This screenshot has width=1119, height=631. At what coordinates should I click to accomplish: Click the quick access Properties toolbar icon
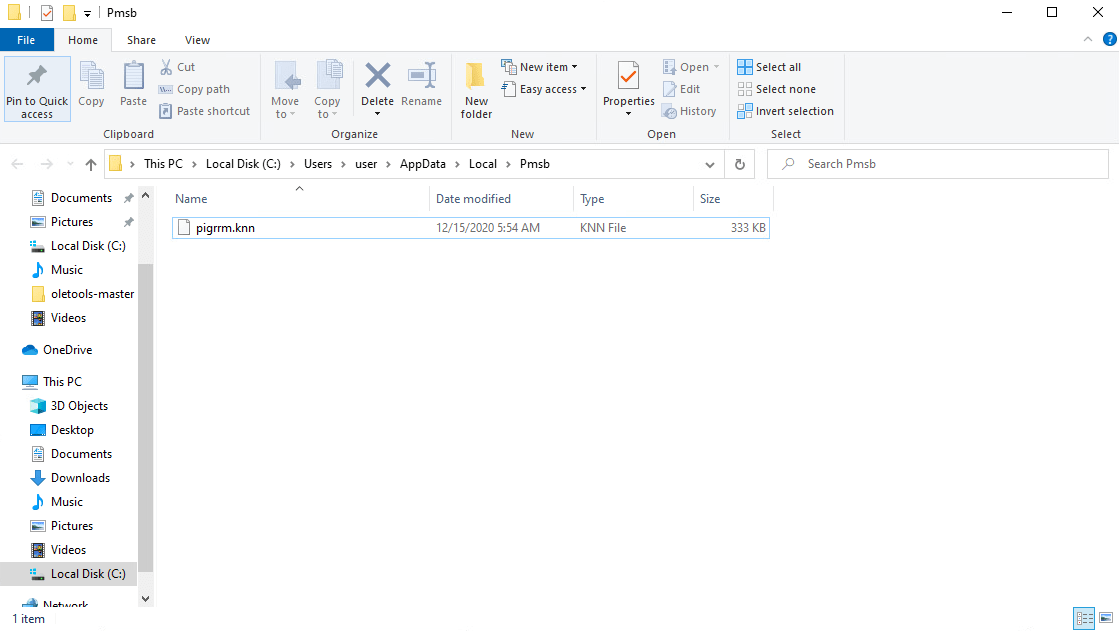click(47, 13)
